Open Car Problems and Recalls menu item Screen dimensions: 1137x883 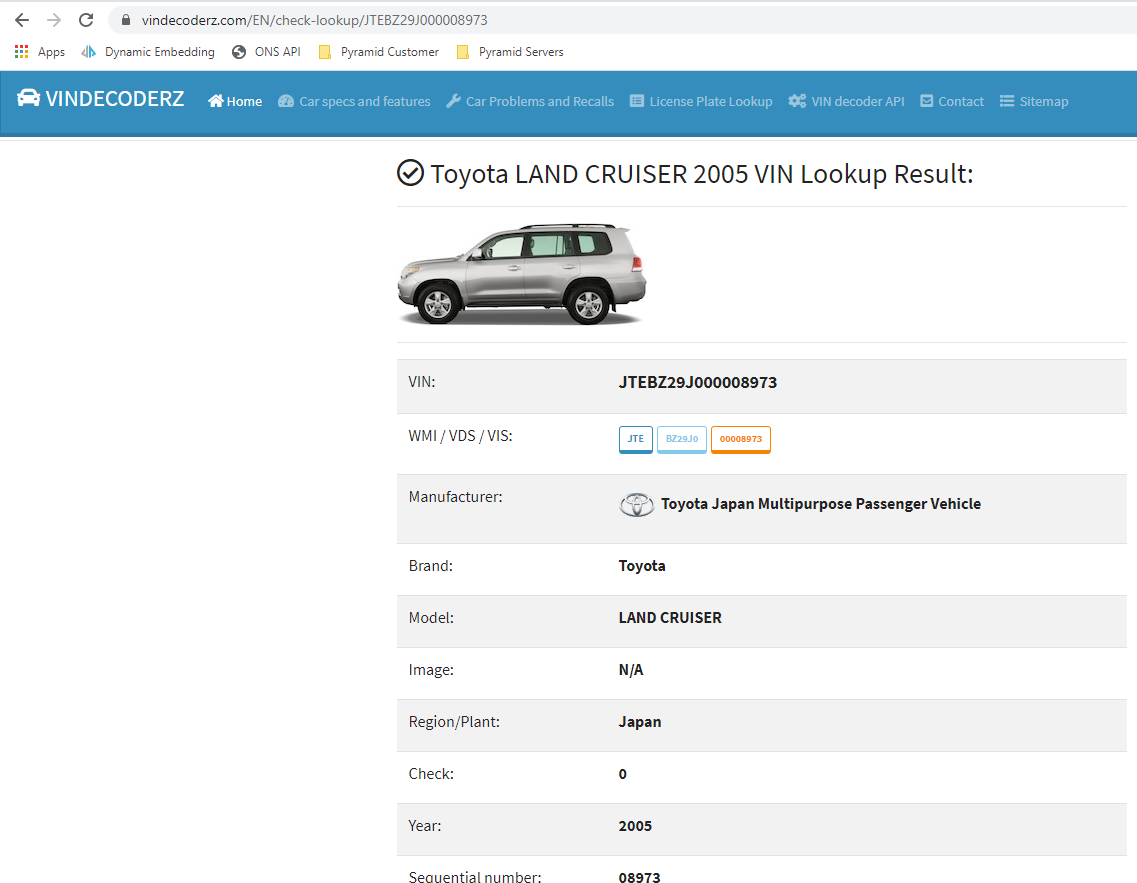tap(530, 101)
